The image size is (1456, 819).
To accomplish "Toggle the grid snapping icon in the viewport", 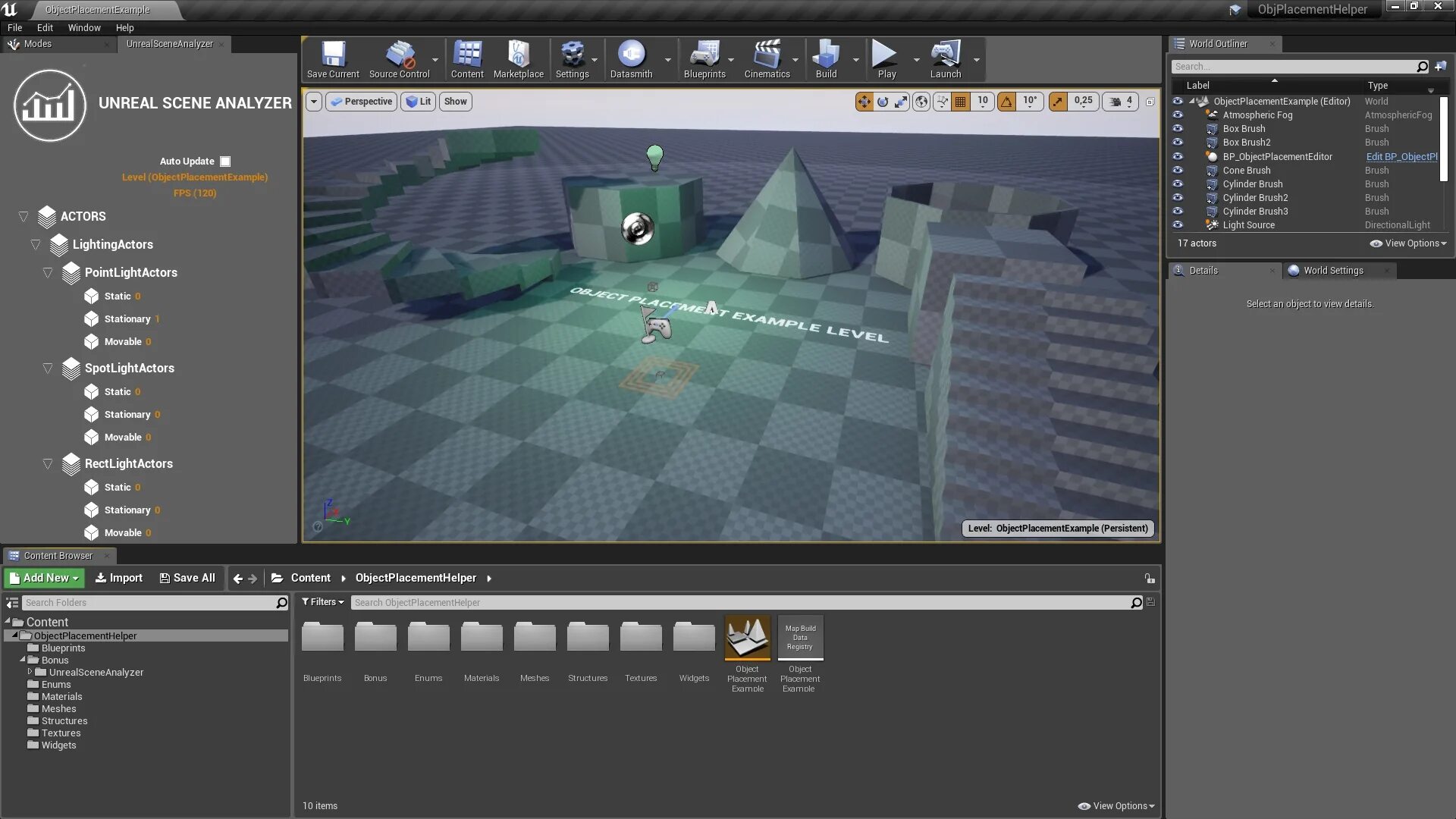I will [x=960, y=102].
